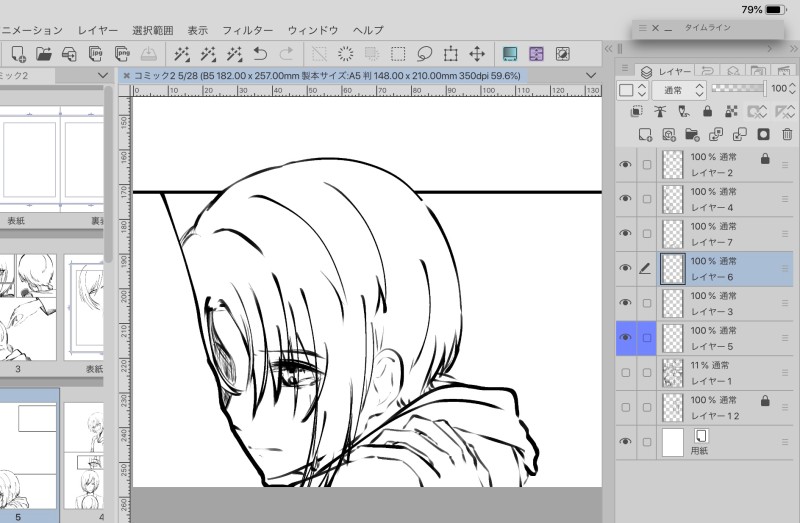Viewport: 800px width, 523px height.
Task: Open the ヘルプ menu
Action: 368,30
